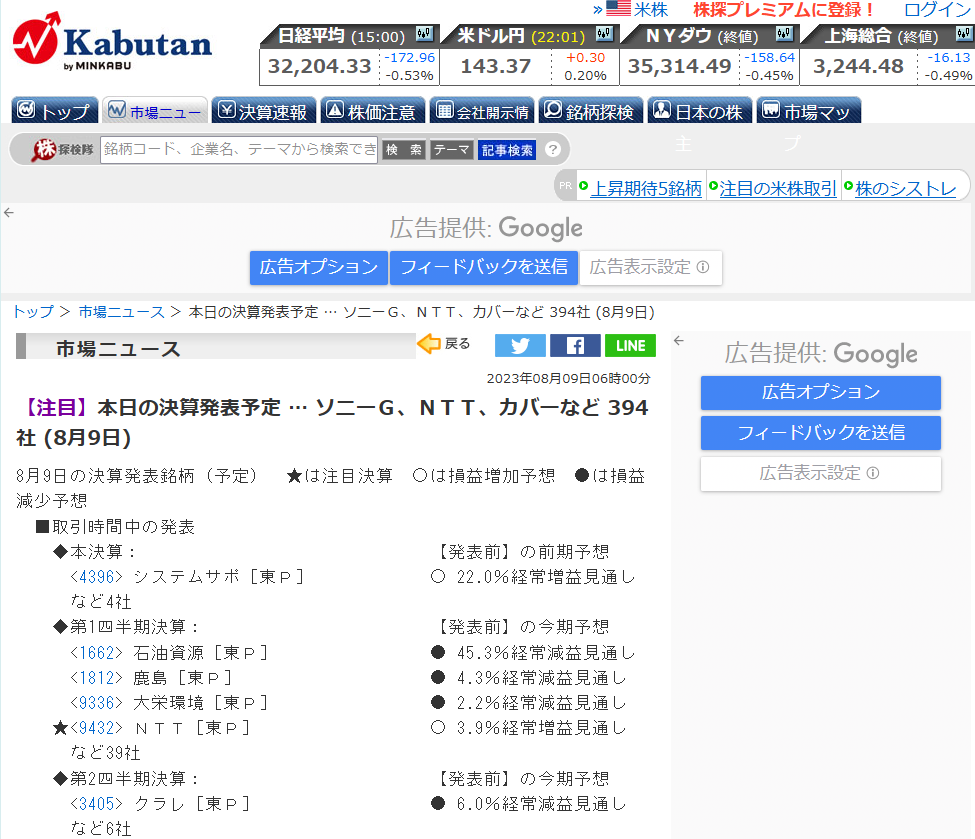975x839 pixels.
Task: Open NY Dow chart icon
Action: tap(790, 35)
